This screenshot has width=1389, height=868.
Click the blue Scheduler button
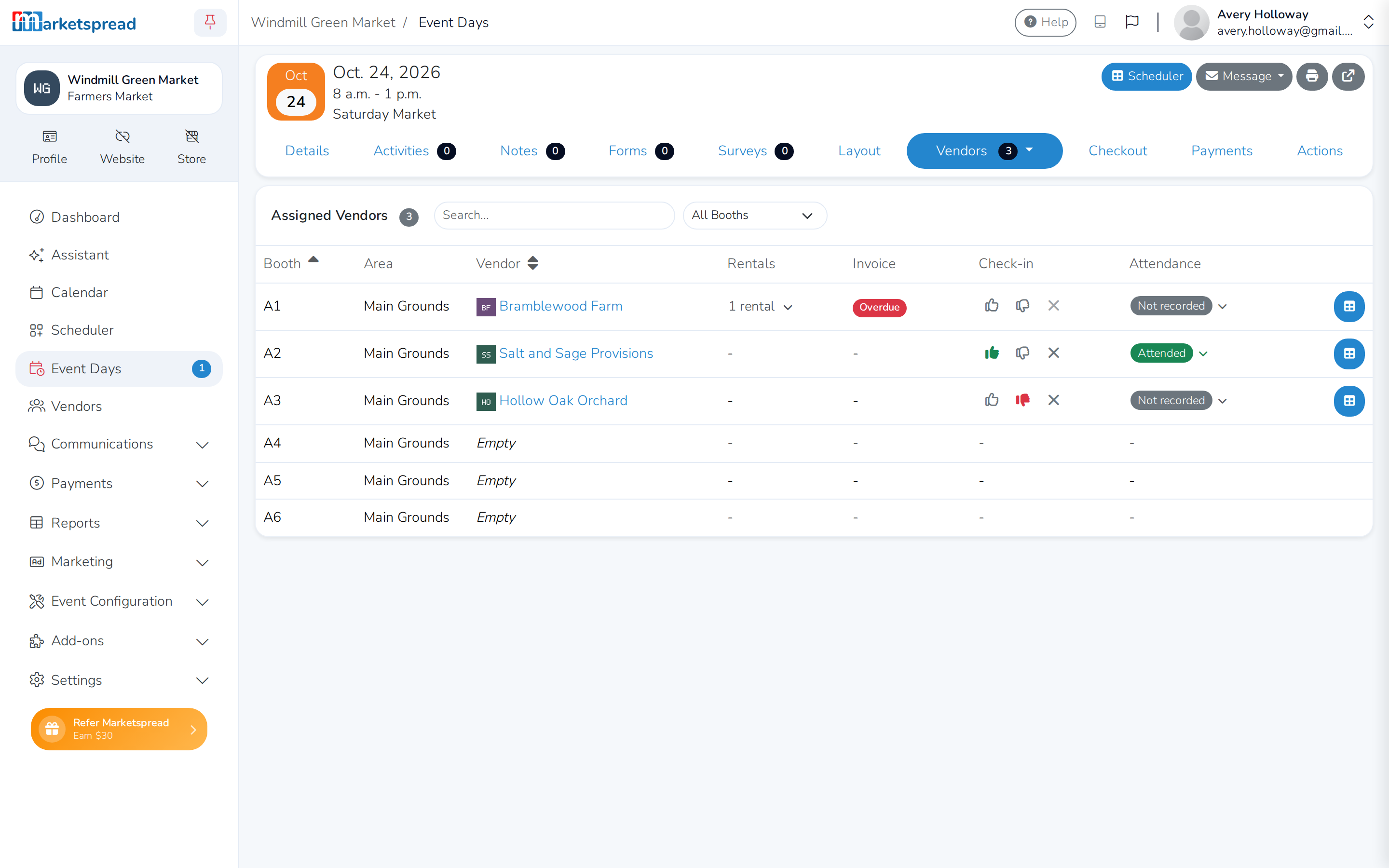coord(1146,76)
